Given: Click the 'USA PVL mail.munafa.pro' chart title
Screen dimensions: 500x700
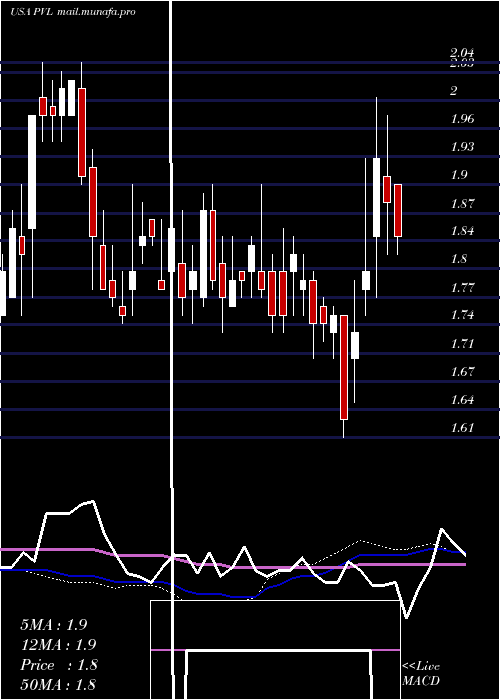Looking at the screenshot, I should click(x=73, y=12).
